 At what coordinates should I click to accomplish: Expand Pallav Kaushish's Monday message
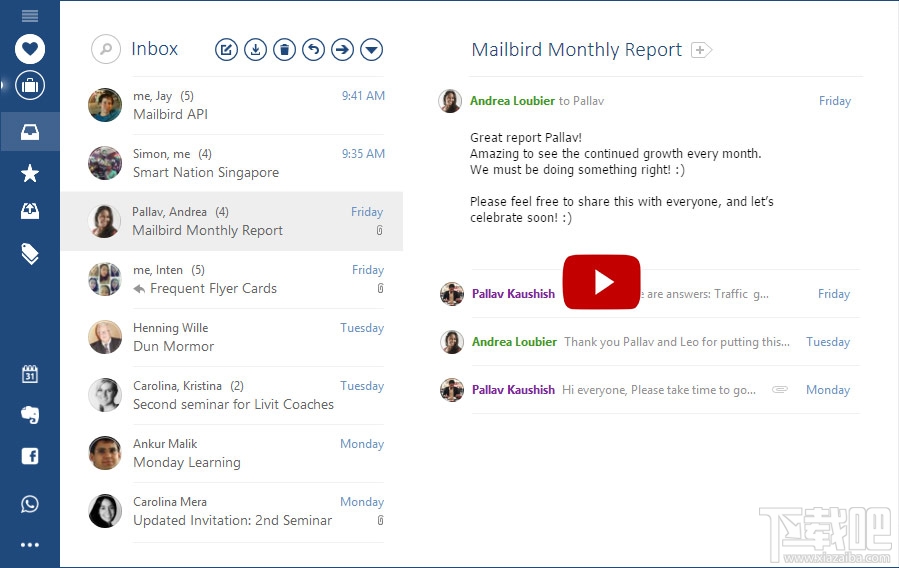[x=649, y=390]
